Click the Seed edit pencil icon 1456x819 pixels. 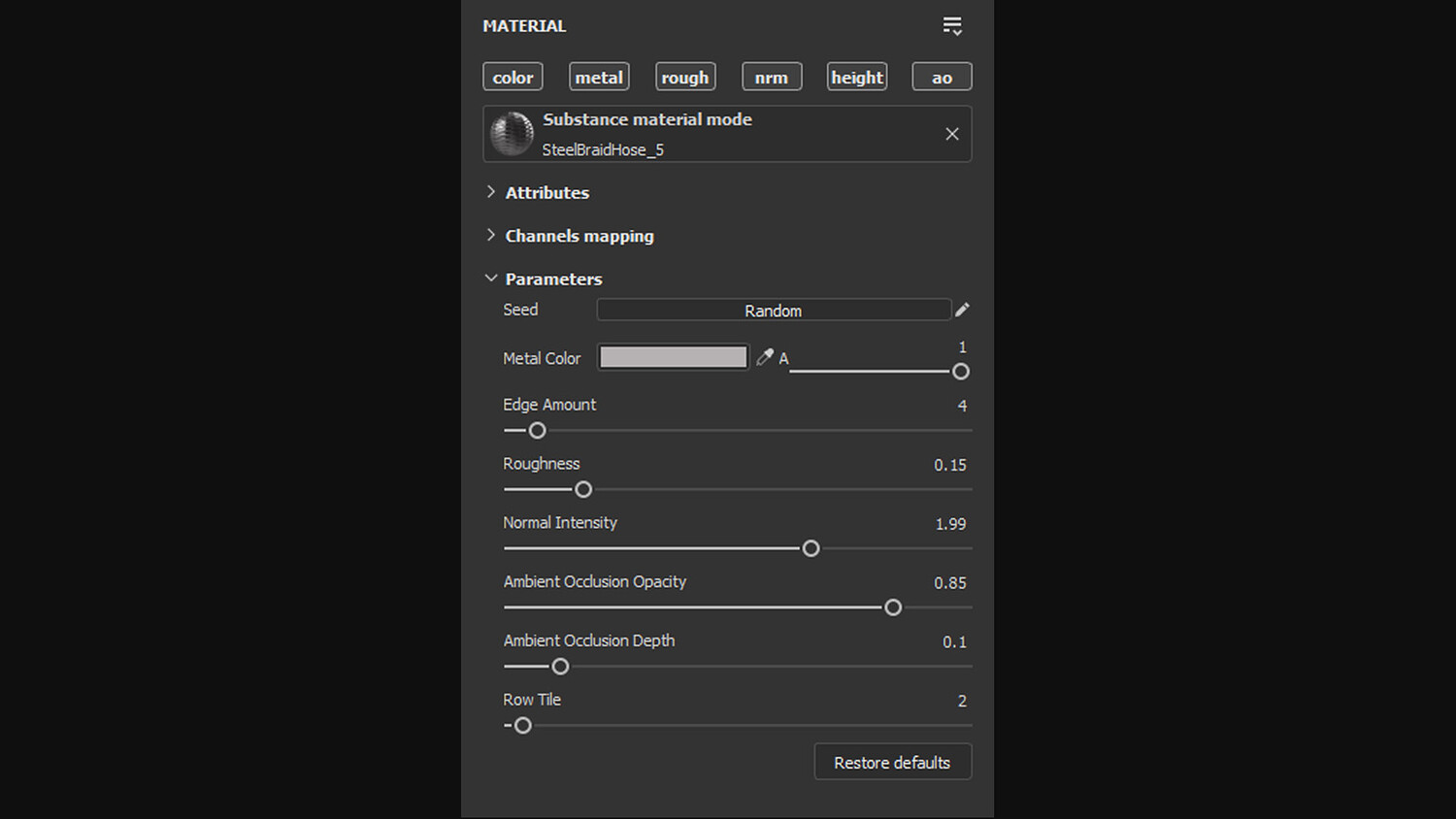962,310
